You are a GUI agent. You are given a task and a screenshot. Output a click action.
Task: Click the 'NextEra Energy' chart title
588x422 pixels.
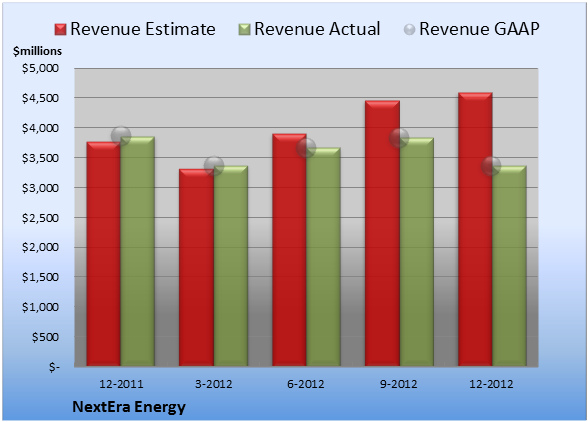[129, 407]
